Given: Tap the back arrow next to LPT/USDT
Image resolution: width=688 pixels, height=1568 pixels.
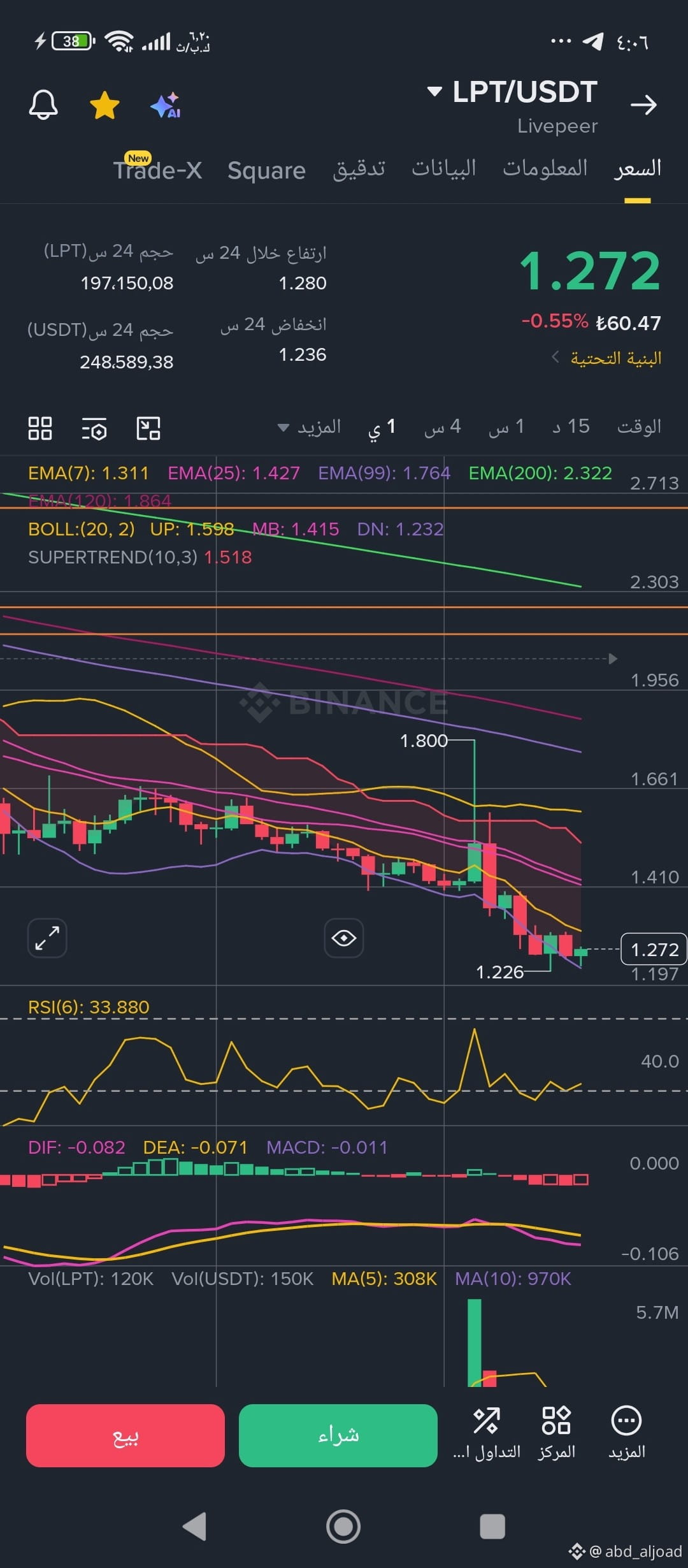Looking at the screenshot, I should pos(643,105).
